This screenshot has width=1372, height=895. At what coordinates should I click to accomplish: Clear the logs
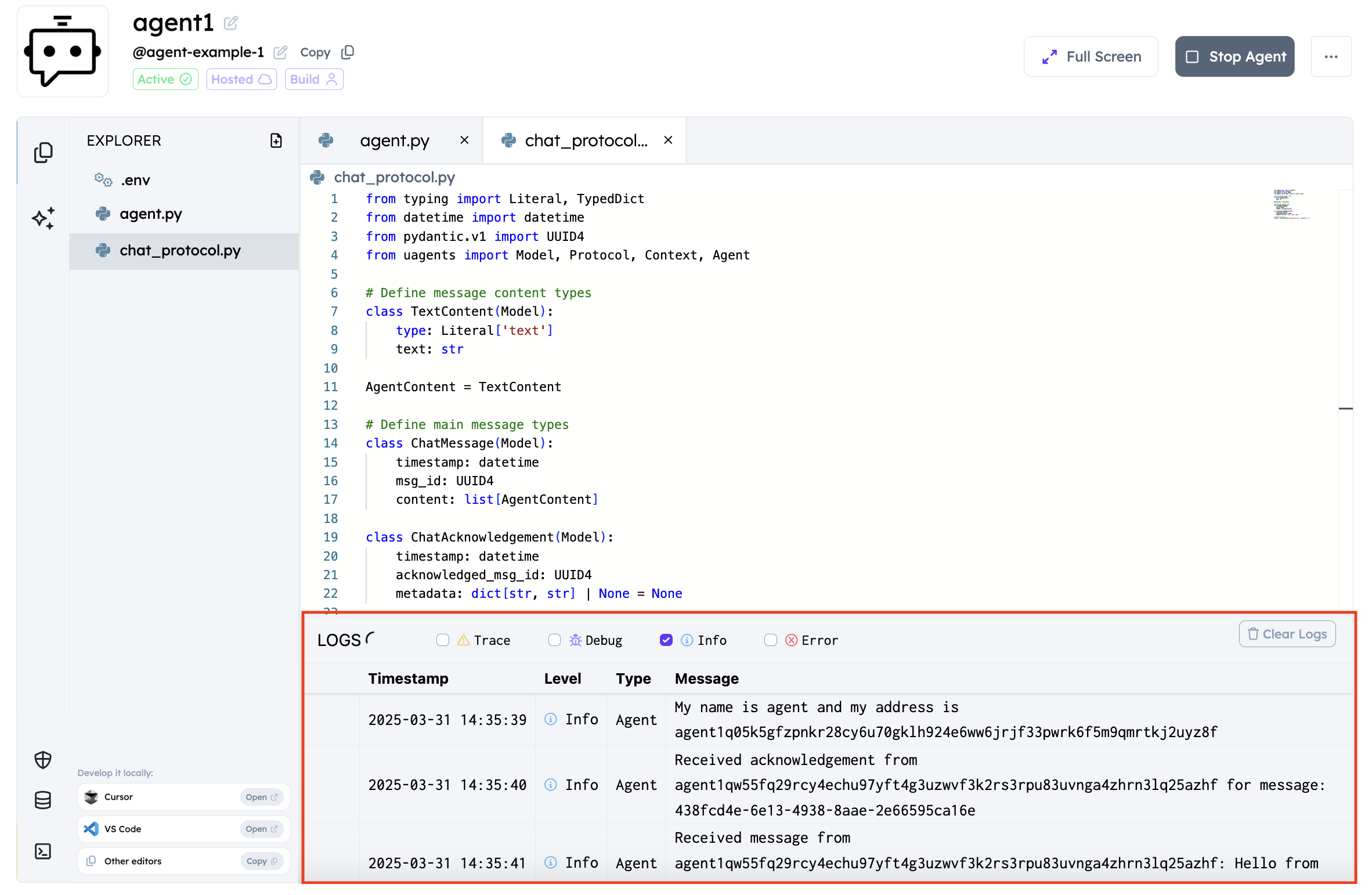[x=1287, y=634]
